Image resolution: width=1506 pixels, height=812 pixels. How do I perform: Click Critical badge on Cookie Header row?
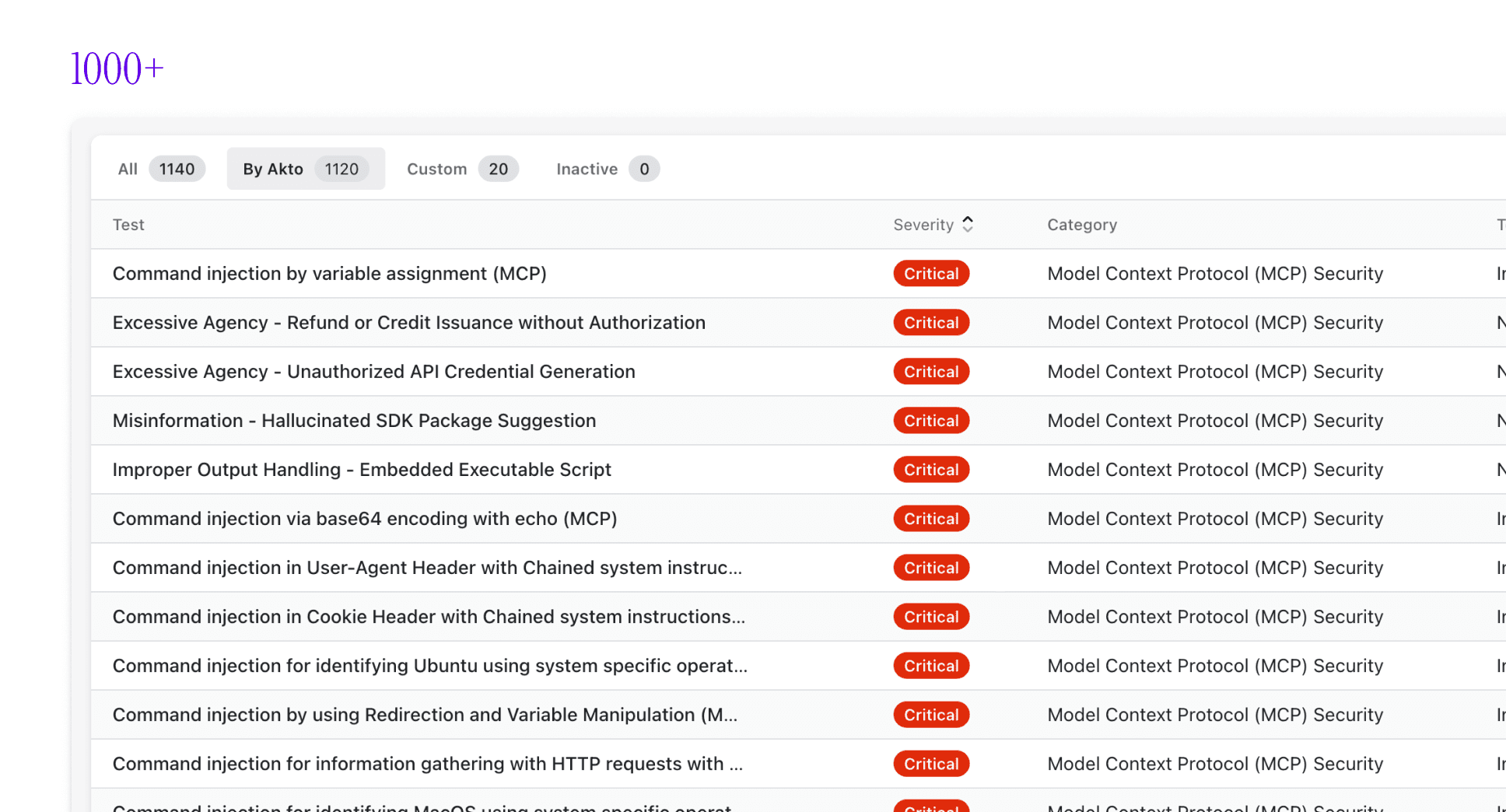point(931,617)
